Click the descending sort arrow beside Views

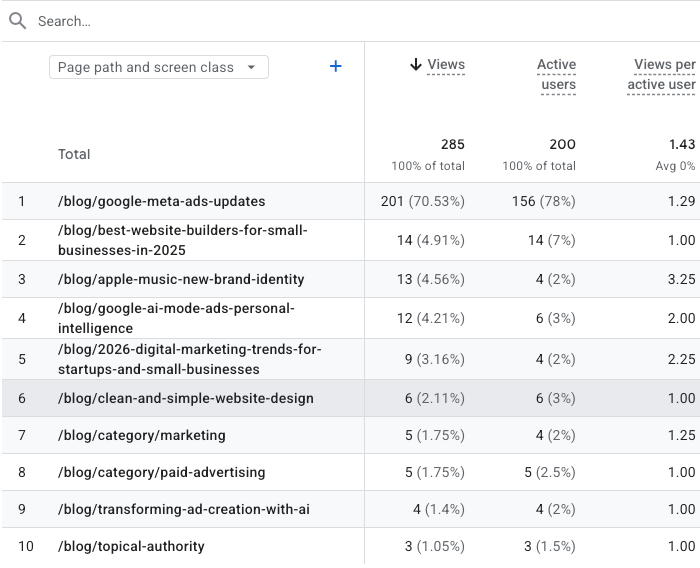pyautogui.click(x=416, y=64)
